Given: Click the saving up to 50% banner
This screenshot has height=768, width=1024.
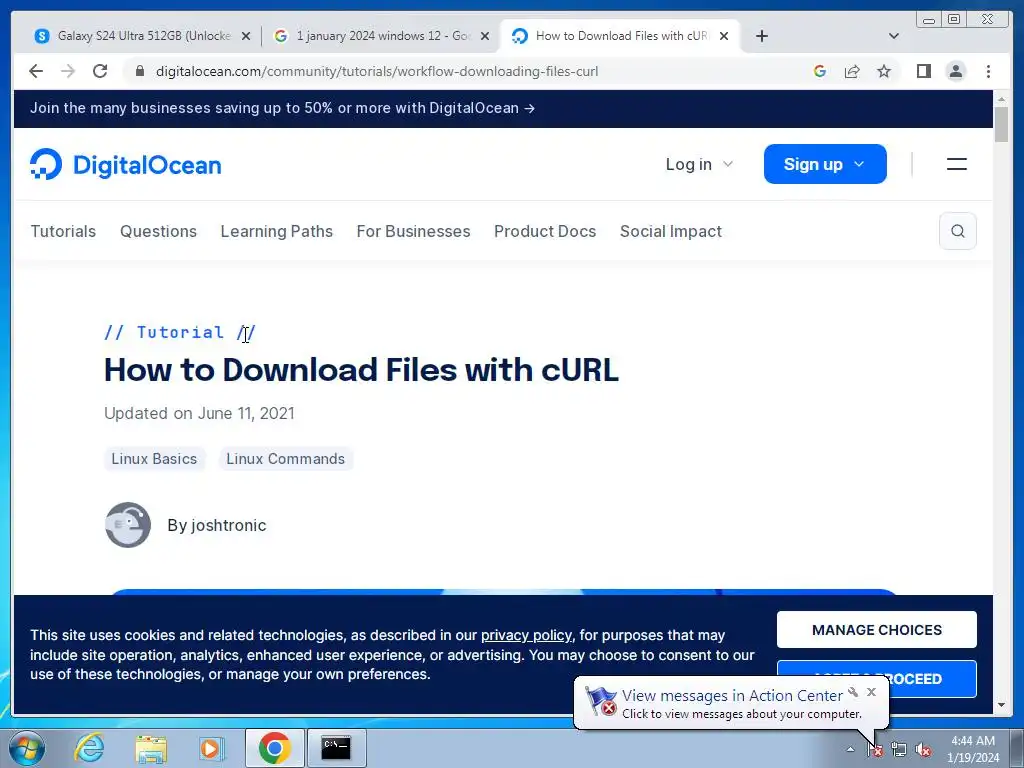Looking at the screenshot, I should tap(282, 108).
